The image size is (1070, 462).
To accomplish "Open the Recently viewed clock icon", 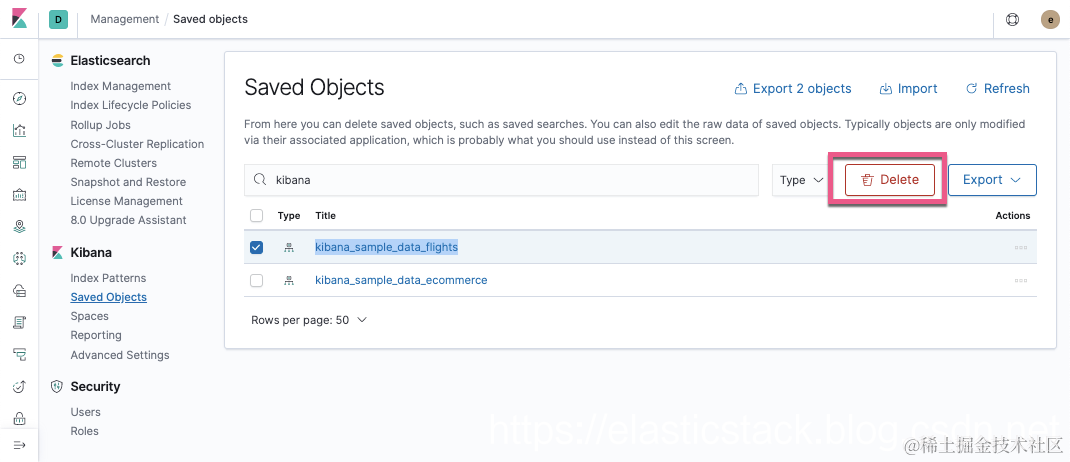I will (x=19, y=59).
